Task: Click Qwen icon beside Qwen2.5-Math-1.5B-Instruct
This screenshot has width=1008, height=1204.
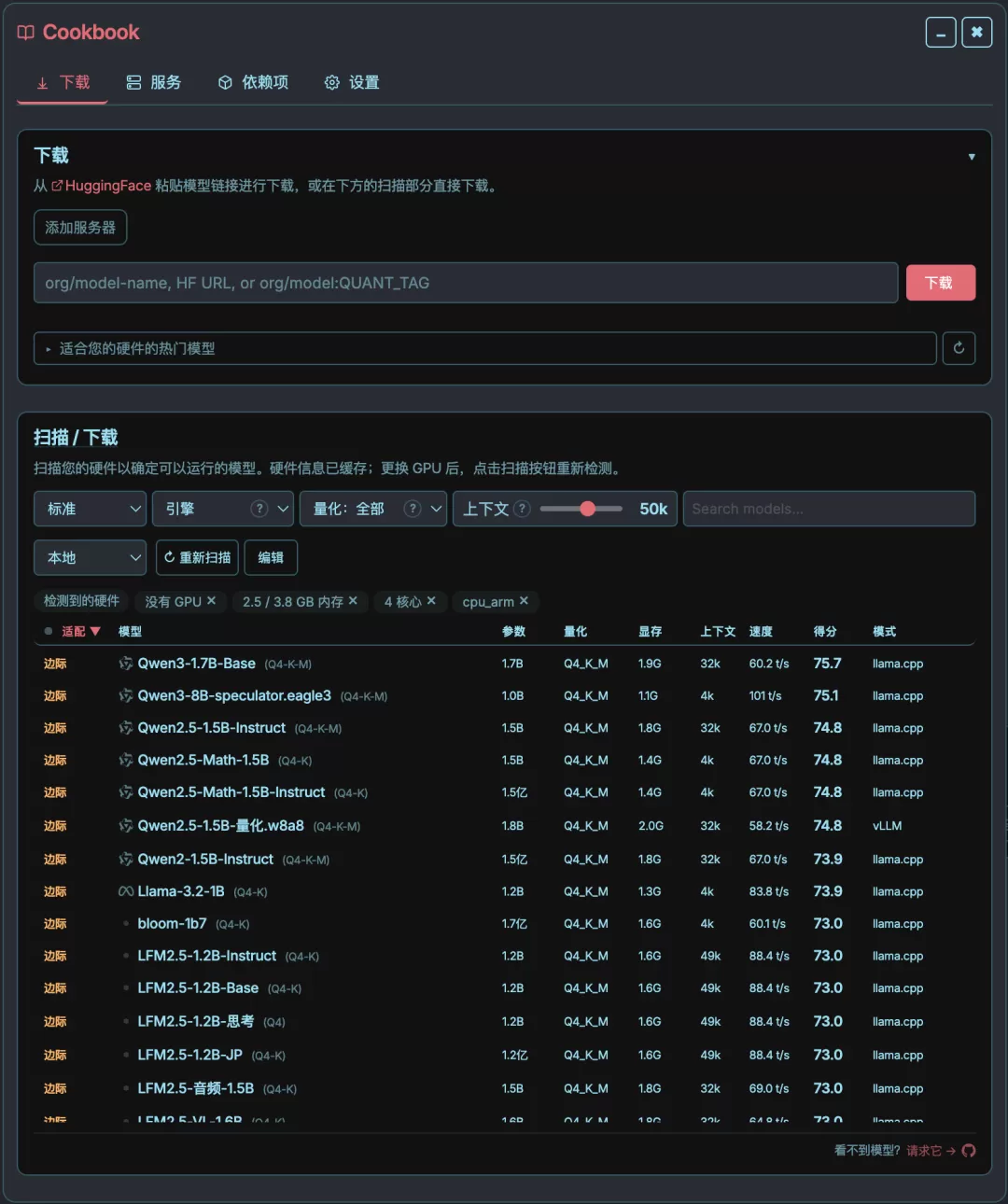Action: click(126, 792)
